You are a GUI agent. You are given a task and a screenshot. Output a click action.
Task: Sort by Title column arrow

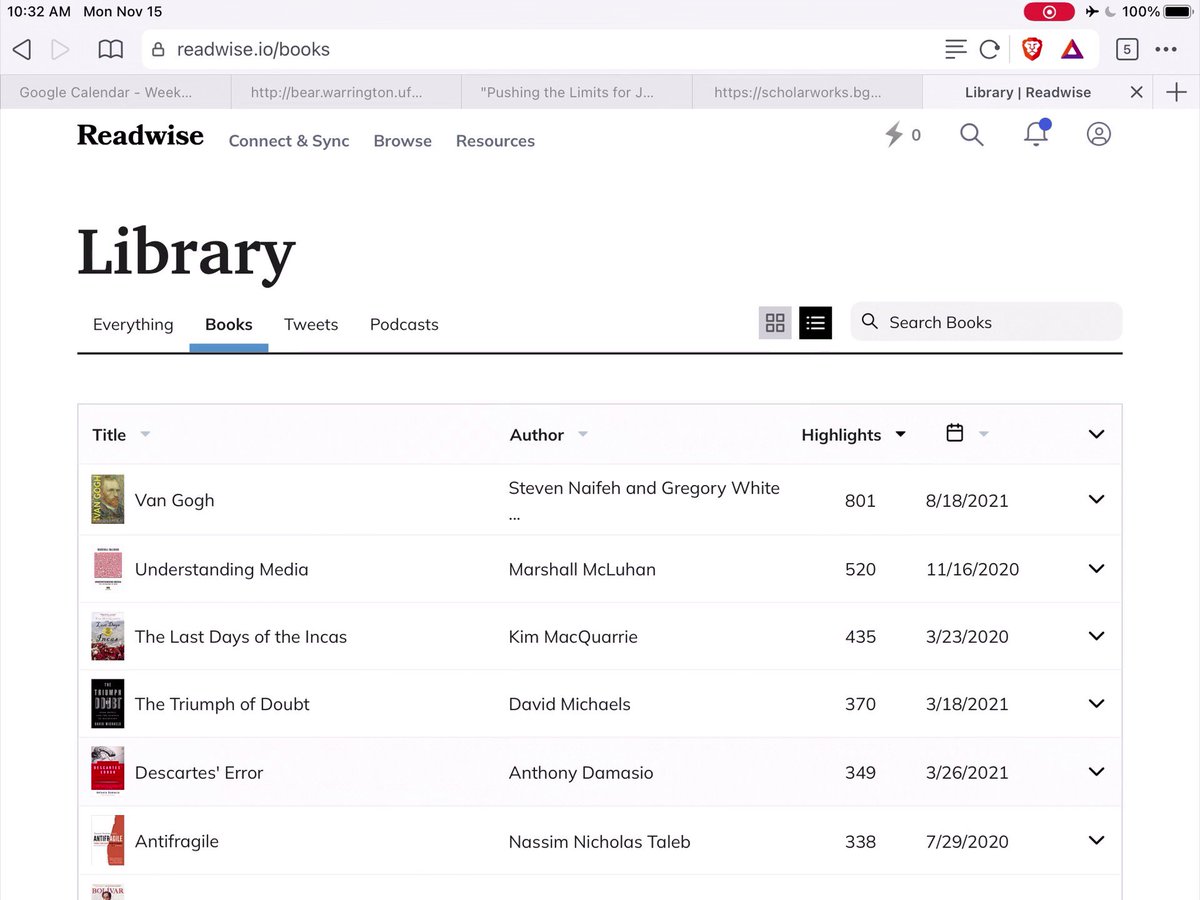(145, 435)
